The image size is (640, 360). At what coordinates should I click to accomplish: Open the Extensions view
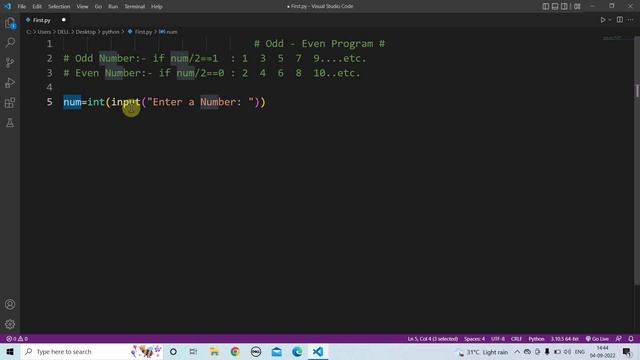(x=10, y=102)
